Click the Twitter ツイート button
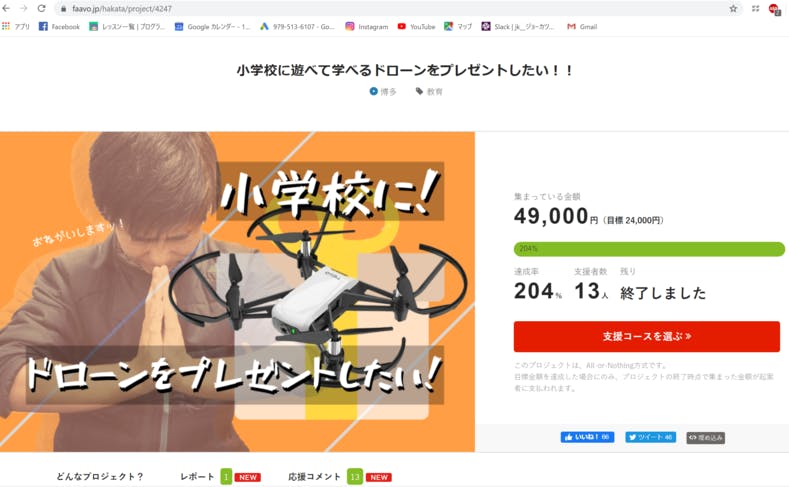Viewport: 789px width, 487px height. (651, 437)
